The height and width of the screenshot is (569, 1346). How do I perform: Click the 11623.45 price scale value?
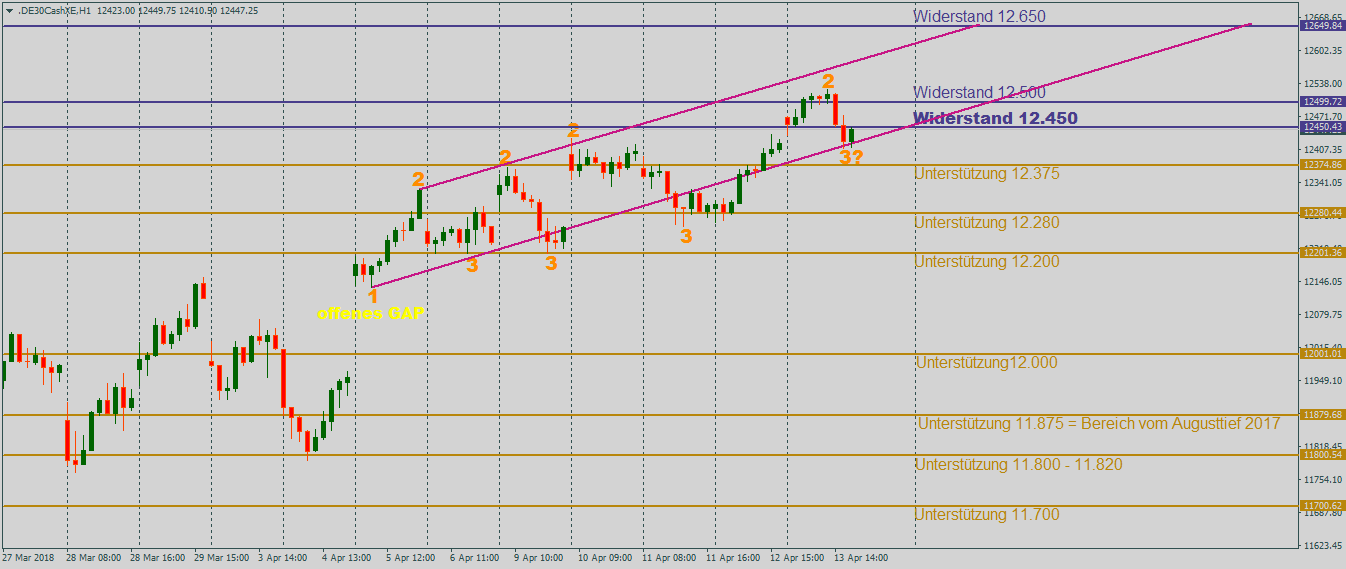(1322, 546)
